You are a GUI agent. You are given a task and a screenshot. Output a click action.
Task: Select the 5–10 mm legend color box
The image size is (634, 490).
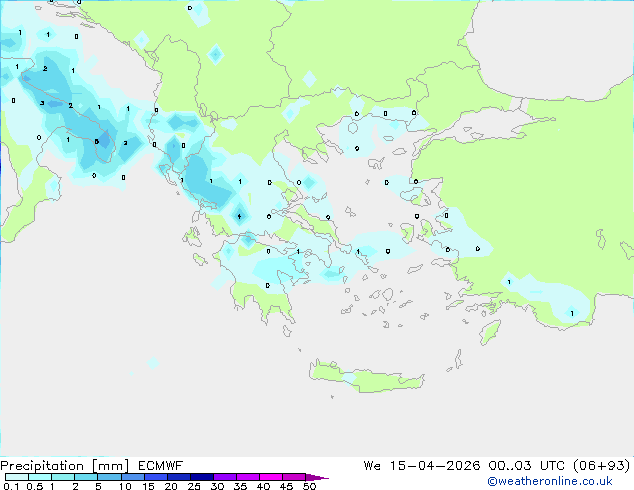point(109,477)
